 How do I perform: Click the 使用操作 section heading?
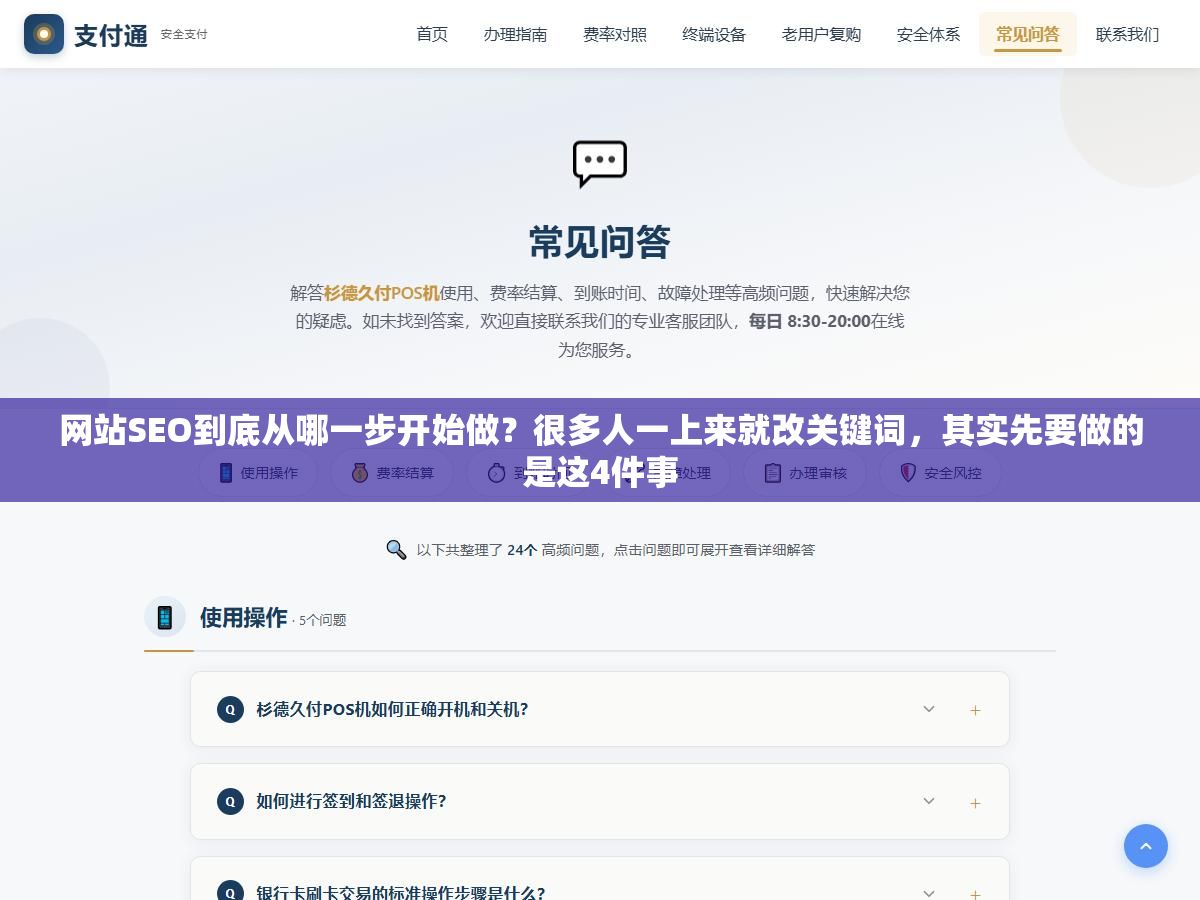click(x=243, y=617)
